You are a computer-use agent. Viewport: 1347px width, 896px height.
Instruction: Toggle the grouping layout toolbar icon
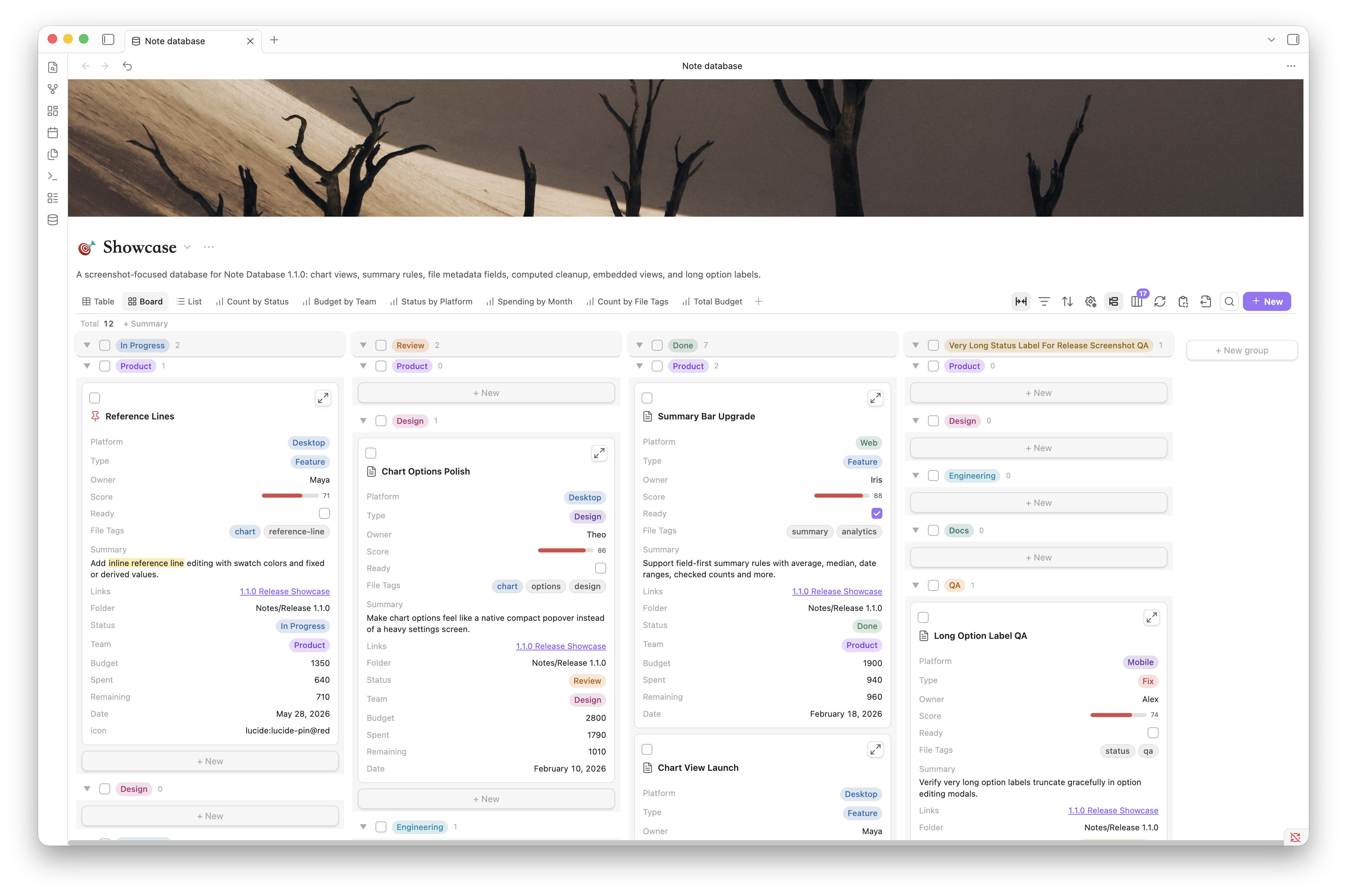(1113, 301)
